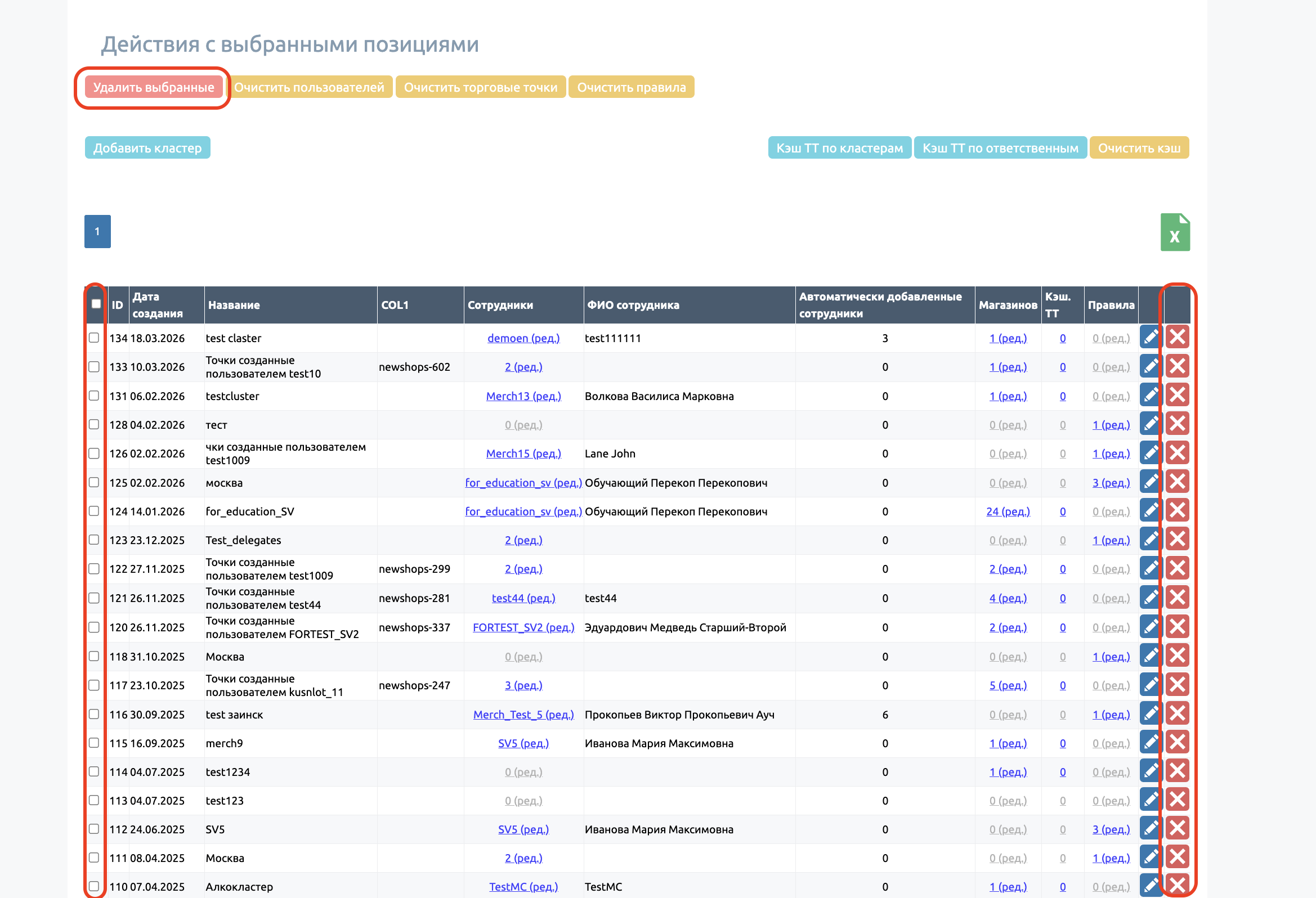Select the checkbox for row 115 merch9

[x=94, y=743]
